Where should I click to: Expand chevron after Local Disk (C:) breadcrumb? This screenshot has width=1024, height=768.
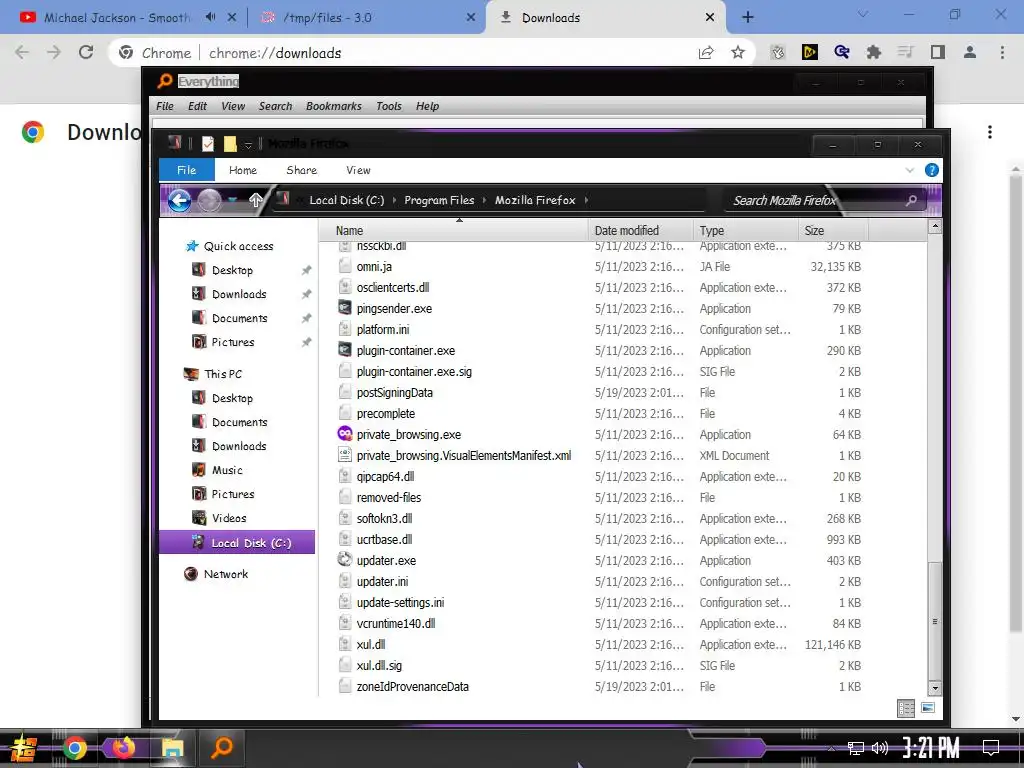coord(394,200)
